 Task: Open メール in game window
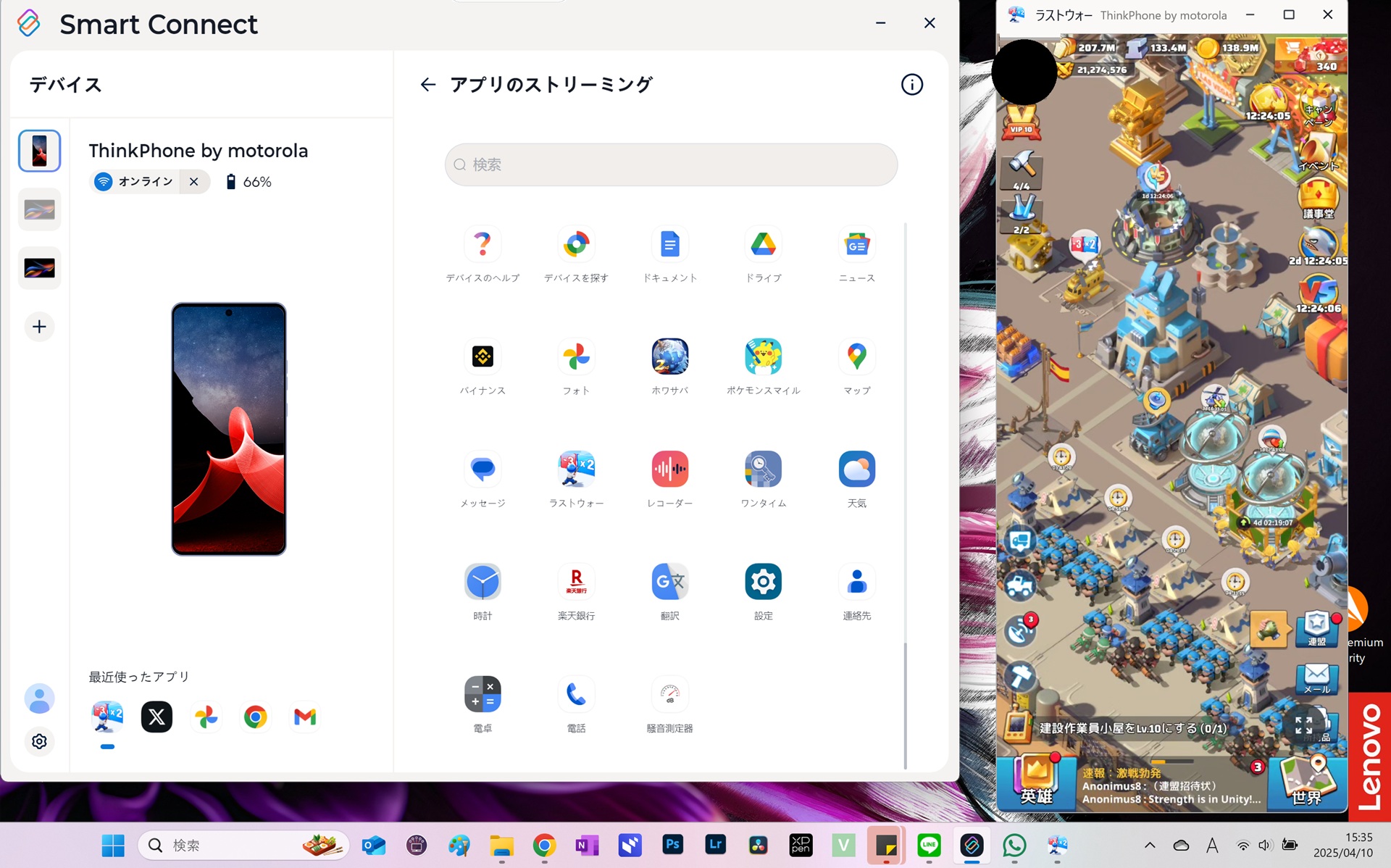pos(1316,678)
